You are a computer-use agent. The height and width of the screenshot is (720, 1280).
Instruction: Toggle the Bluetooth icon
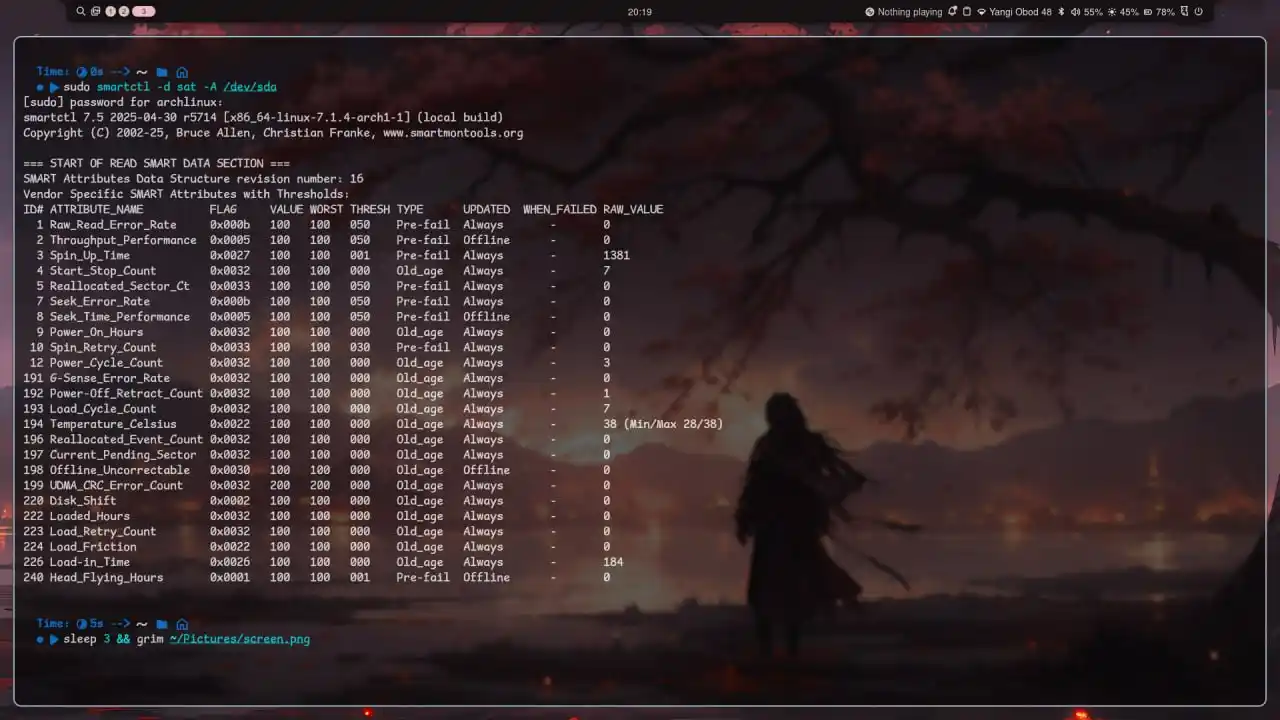[x=1062, y=12]
